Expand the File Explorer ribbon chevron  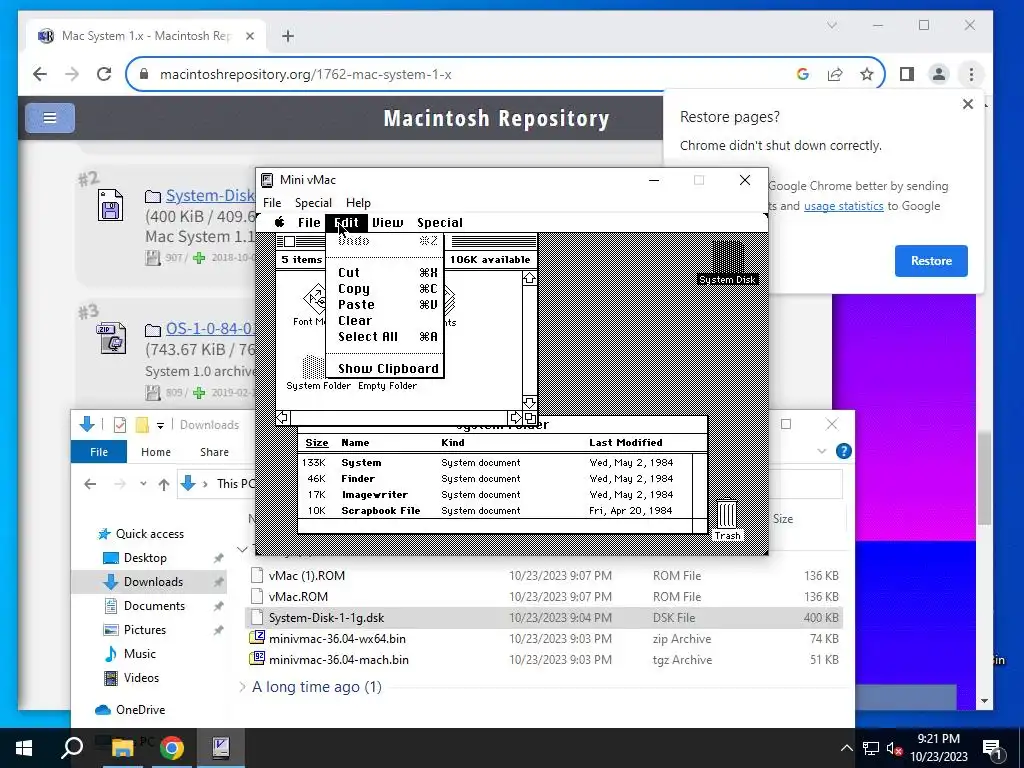pos(822,451)
